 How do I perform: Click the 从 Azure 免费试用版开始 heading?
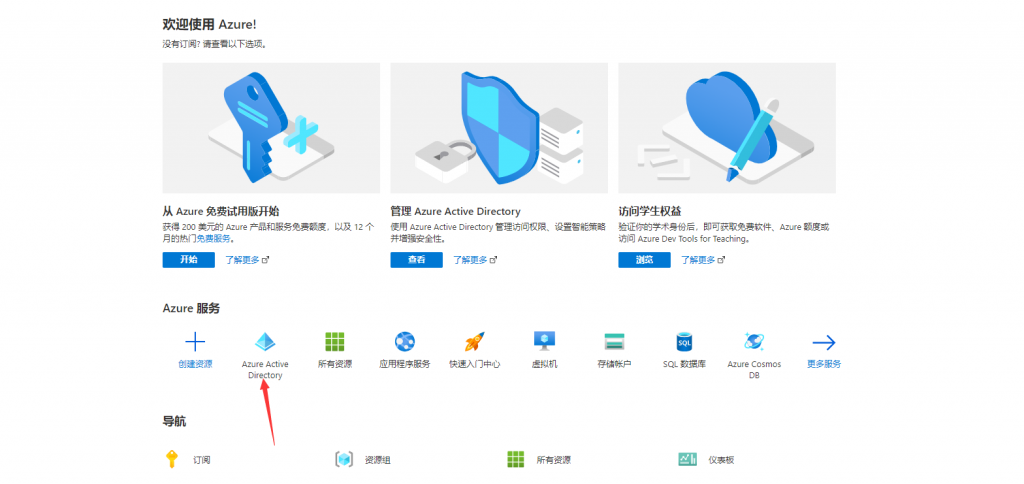point(221,212)
